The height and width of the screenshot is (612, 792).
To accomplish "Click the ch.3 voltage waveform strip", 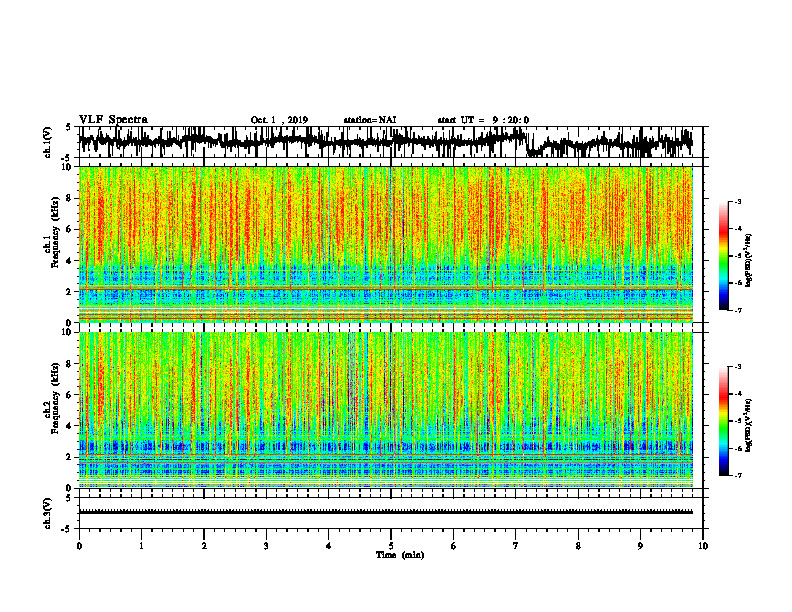I will click(390, 513).
